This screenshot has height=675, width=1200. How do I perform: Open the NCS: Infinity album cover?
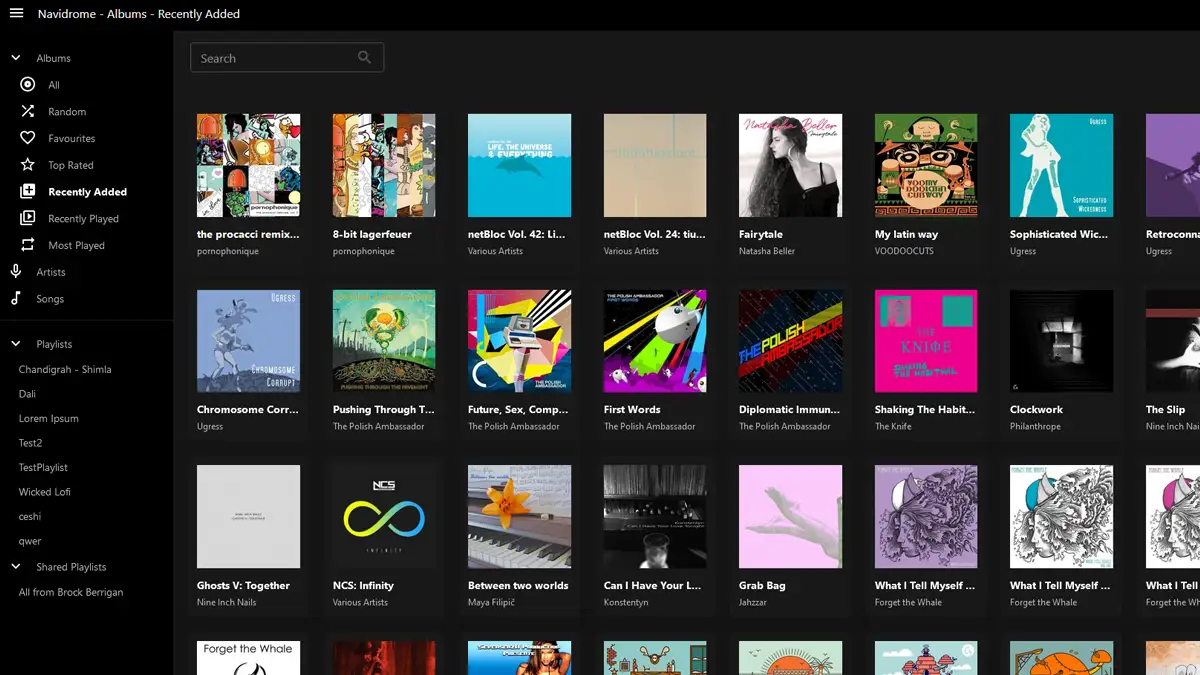[x=384, y=516]
